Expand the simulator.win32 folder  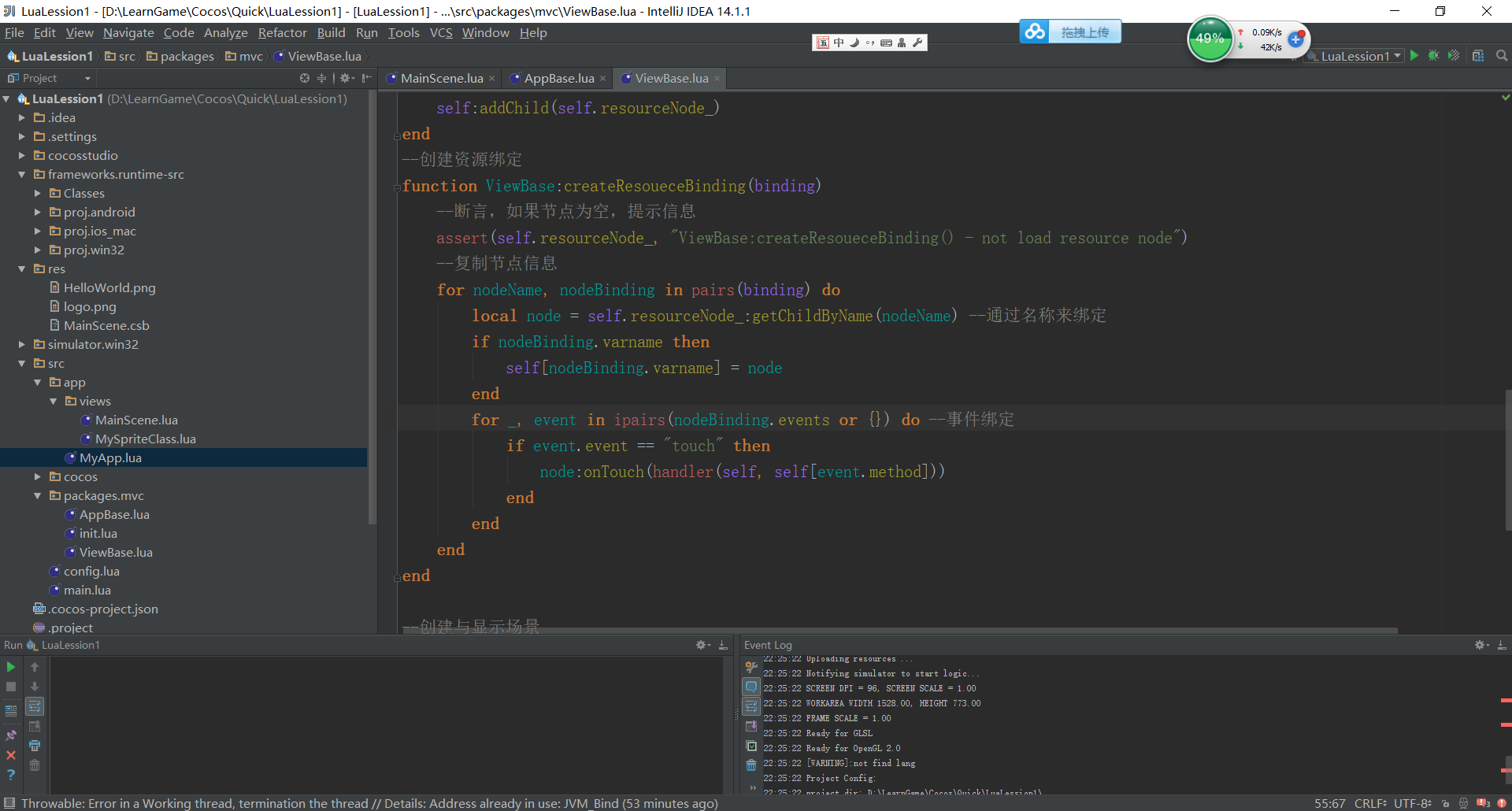point(22,345)
